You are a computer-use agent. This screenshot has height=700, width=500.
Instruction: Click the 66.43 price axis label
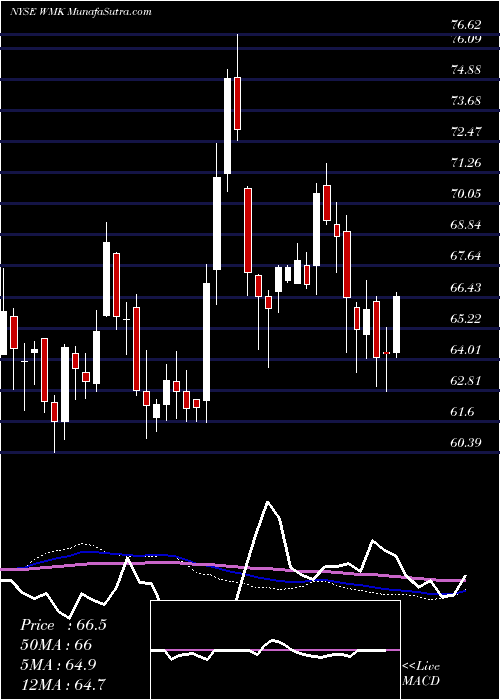point(465,288)
